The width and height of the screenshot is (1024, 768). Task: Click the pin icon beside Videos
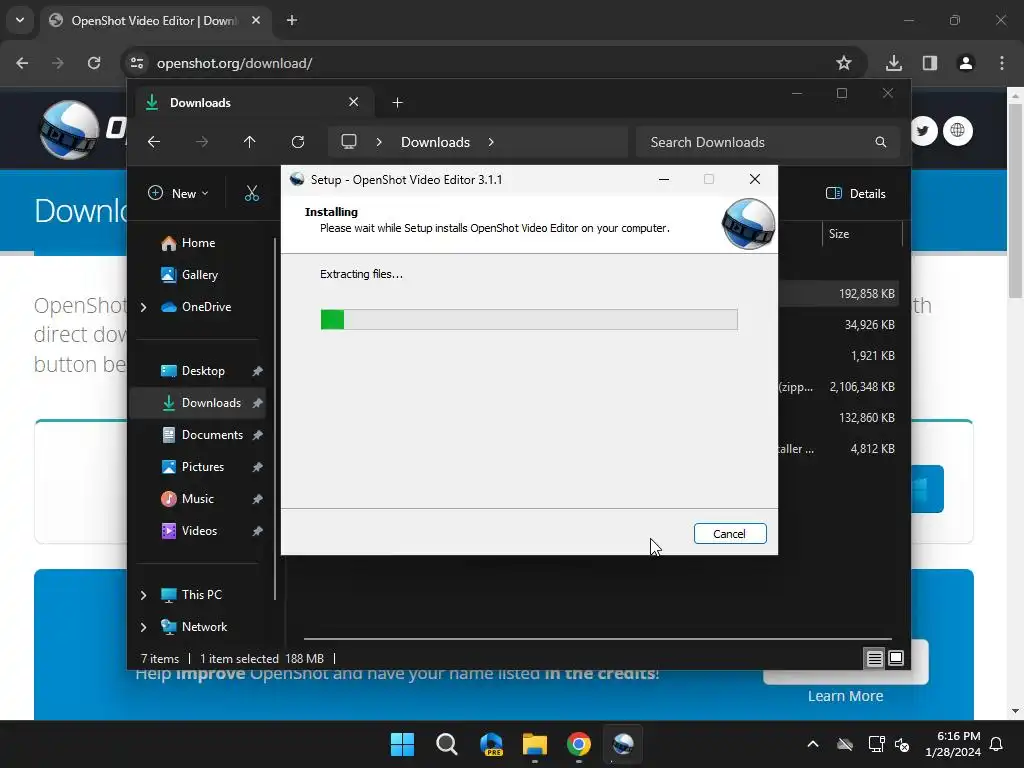pyautogui.click(x=257, y=531)
